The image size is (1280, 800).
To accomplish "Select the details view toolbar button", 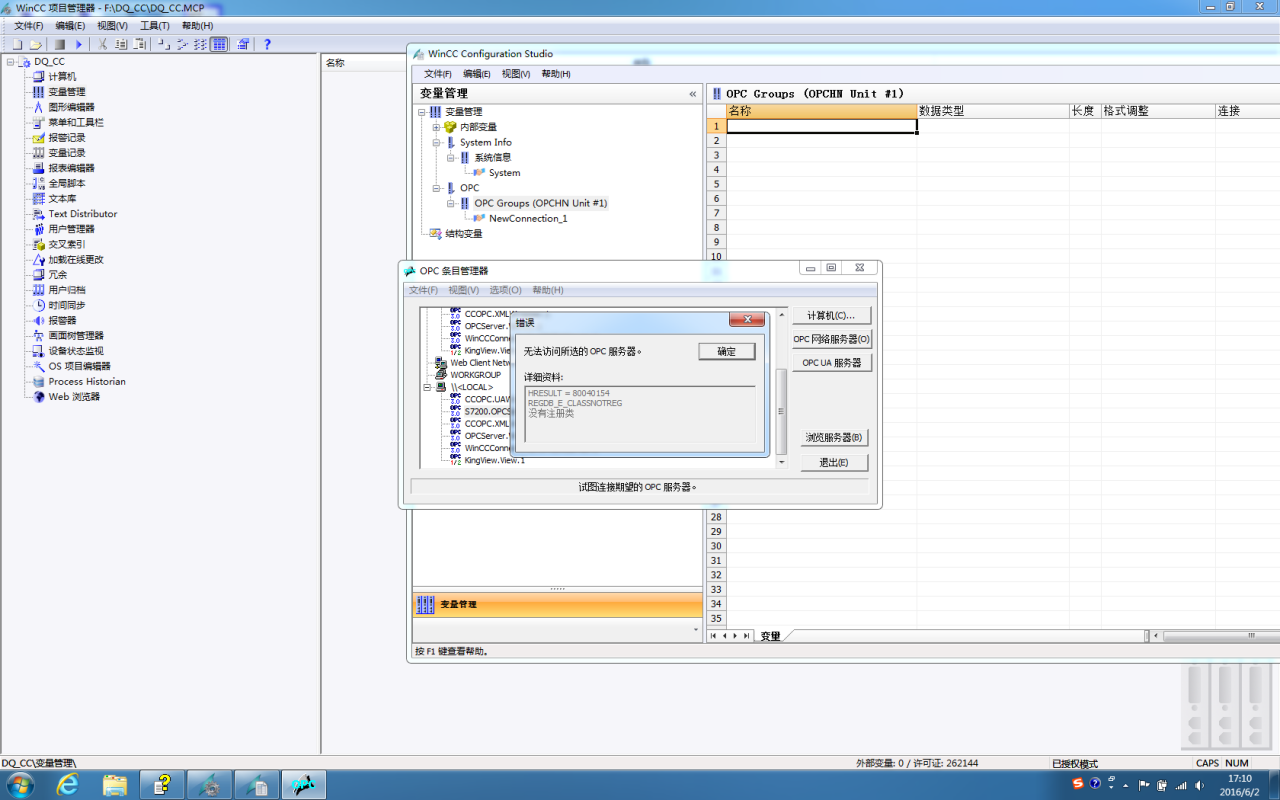I will [x=219, y=44].
